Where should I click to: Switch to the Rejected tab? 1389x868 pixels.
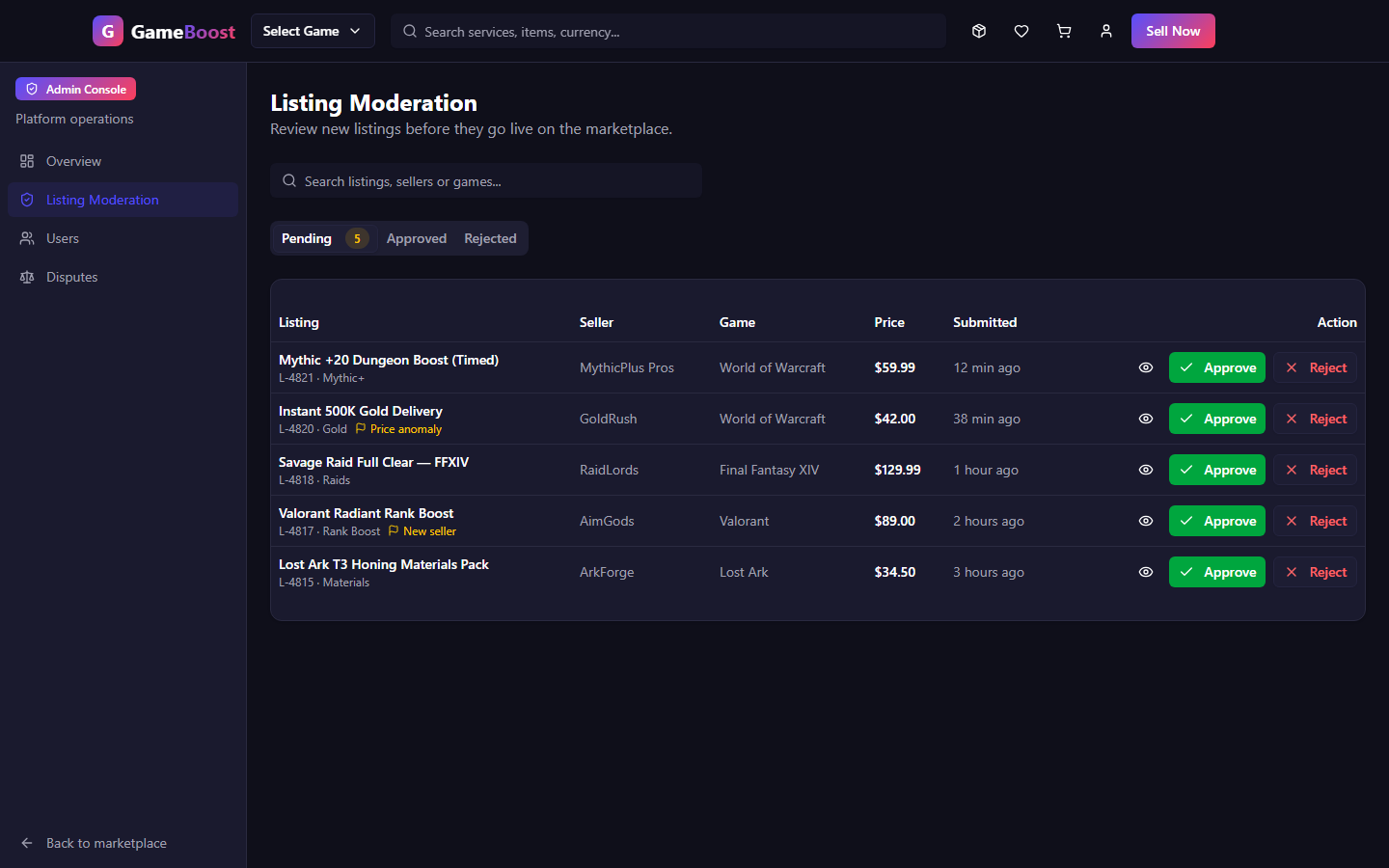click(490, 238)
